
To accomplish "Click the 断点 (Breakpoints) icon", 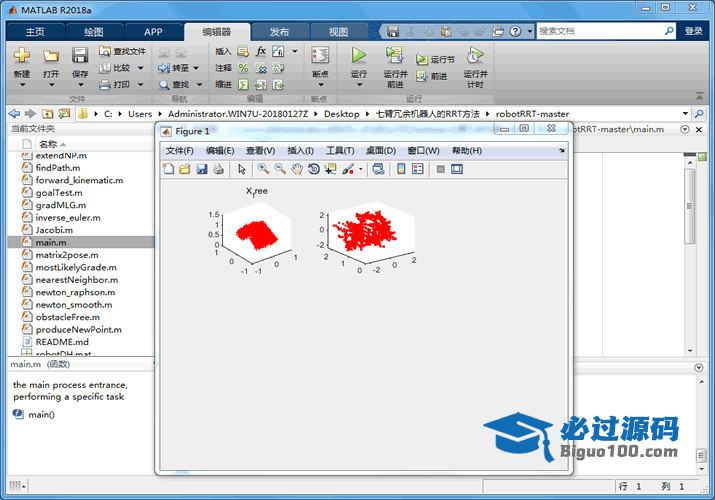I will click(x=320, y=56).
